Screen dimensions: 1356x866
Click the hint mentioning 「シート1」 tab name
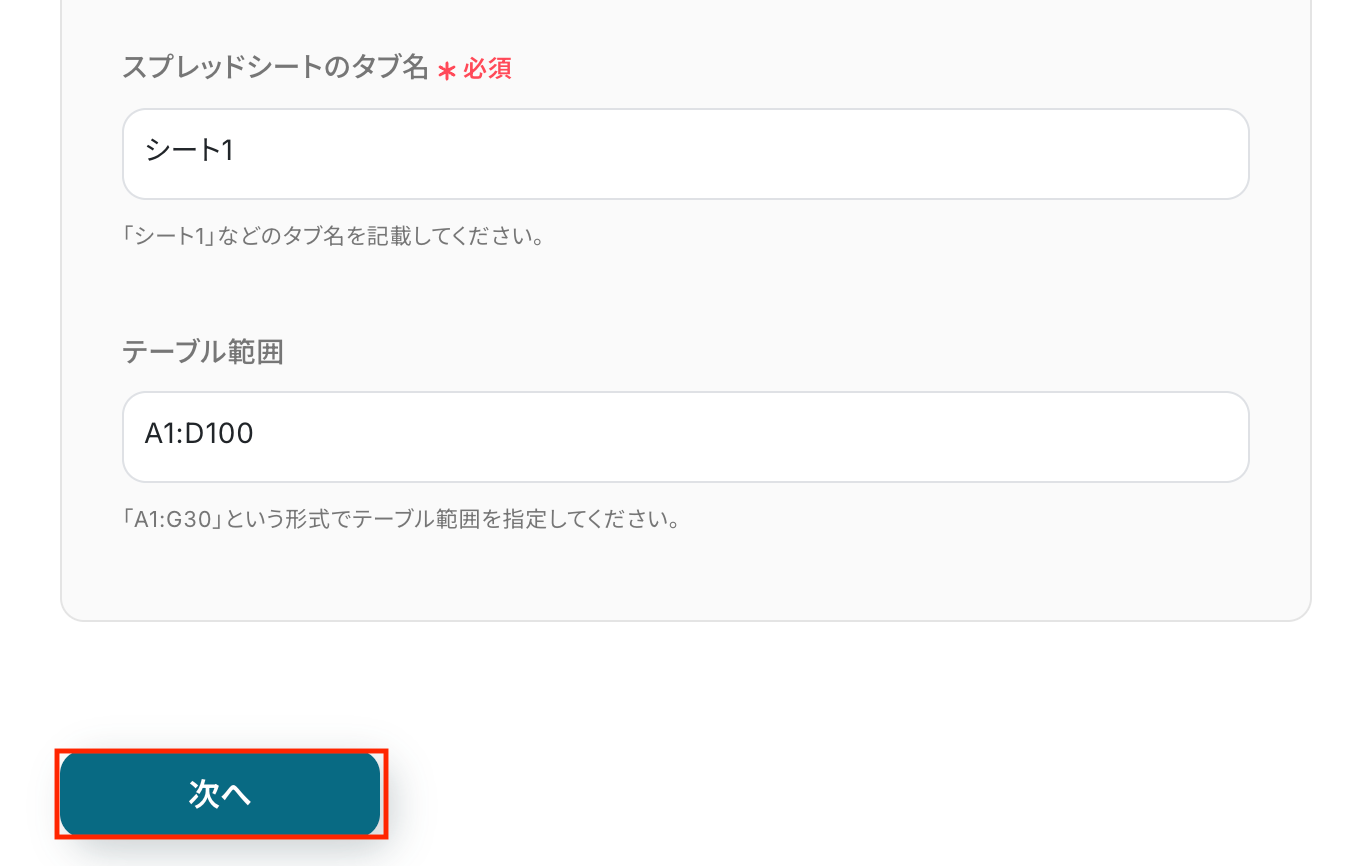[333, 238]
